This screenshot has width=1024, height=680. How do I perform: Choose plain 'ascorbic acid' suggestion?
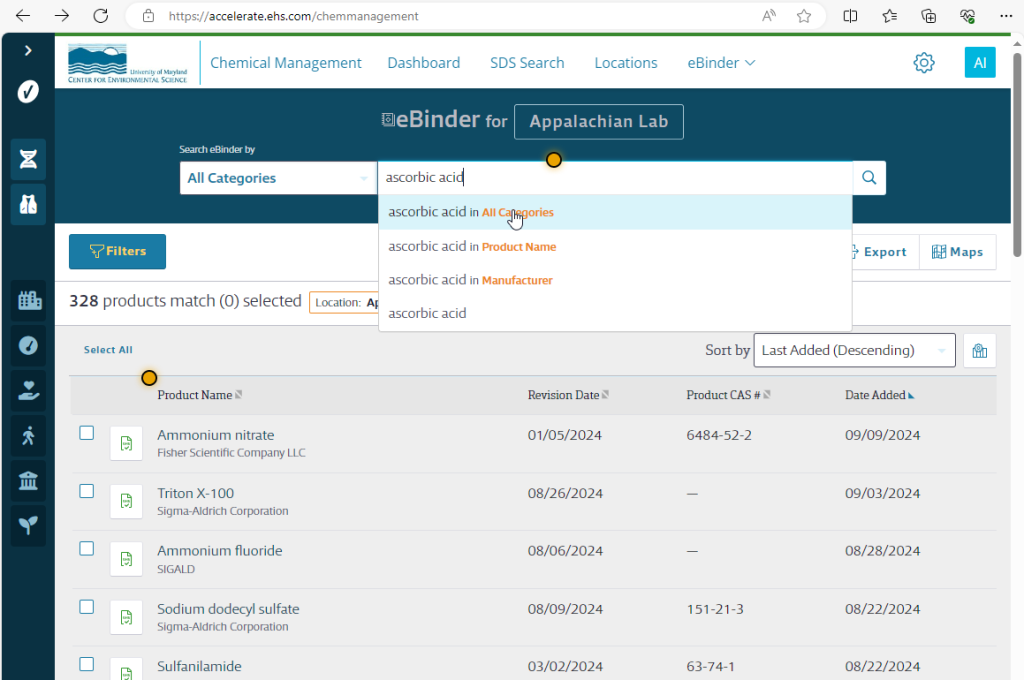[x=615, y=314]
